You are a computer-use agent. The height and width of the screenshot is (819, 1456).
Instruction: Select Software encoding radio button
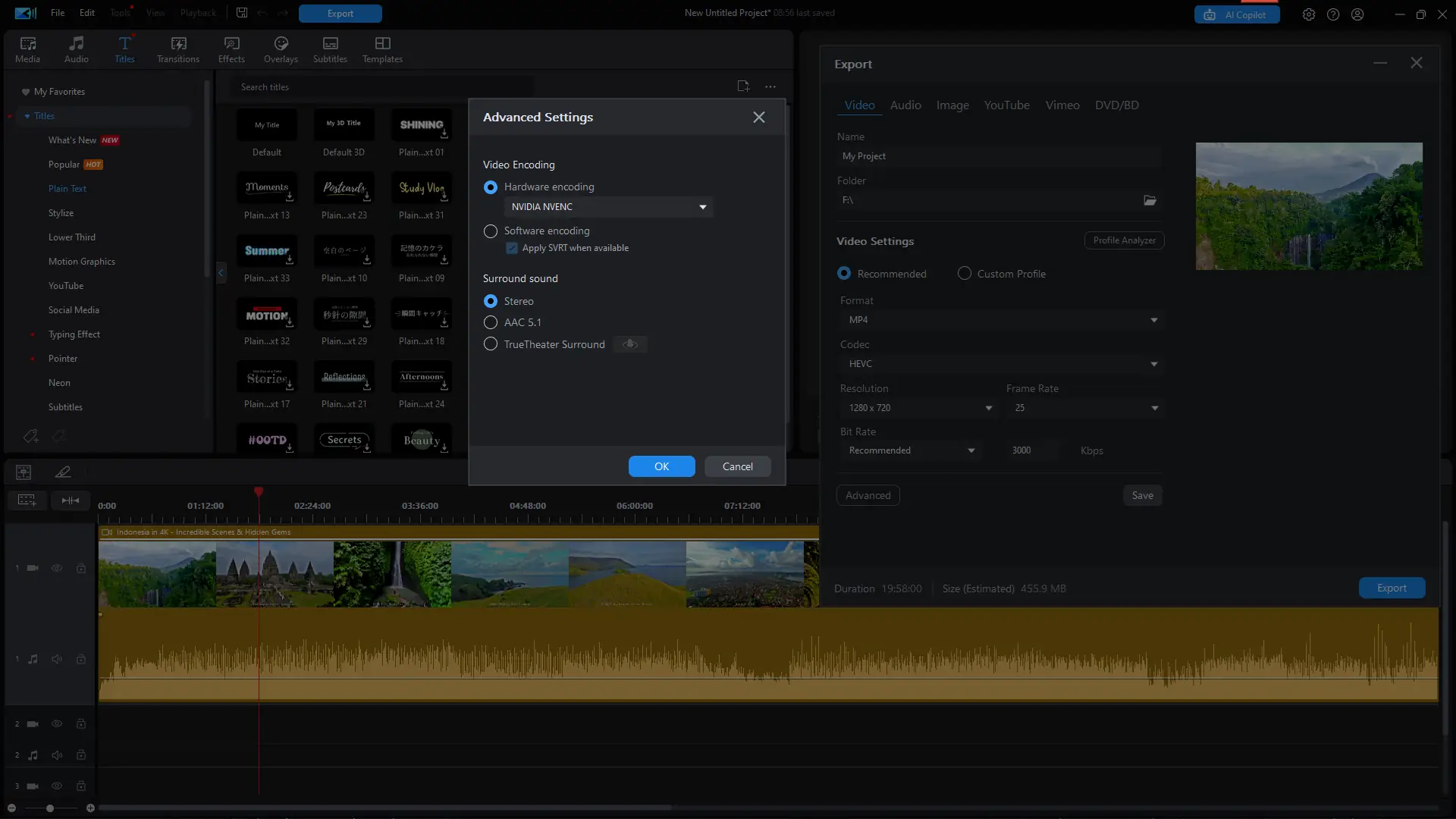[x=491, y=231]
